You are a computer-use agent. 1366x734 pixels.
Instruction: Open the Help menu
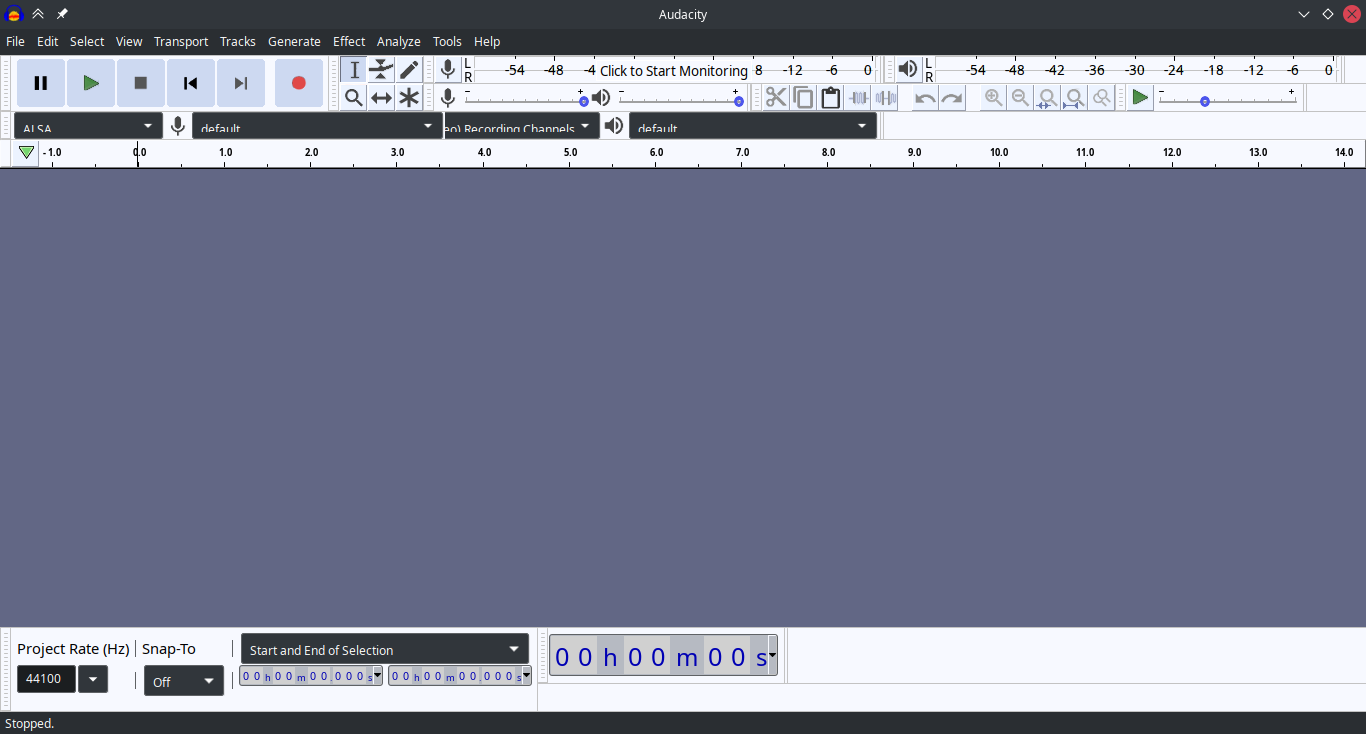click(487, 41)
